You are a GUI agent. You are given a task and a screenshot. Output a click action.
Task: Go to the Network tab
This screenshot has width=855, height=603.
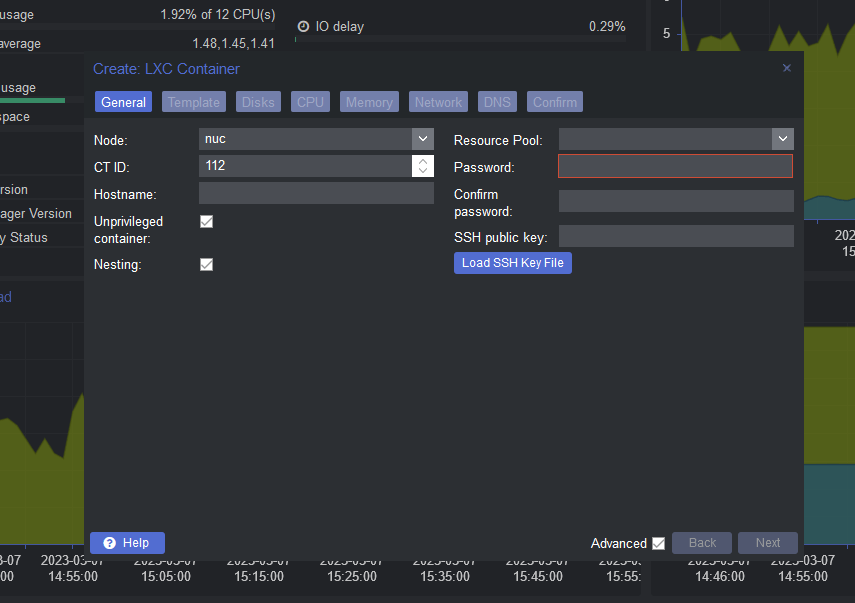tap(438, 102)
